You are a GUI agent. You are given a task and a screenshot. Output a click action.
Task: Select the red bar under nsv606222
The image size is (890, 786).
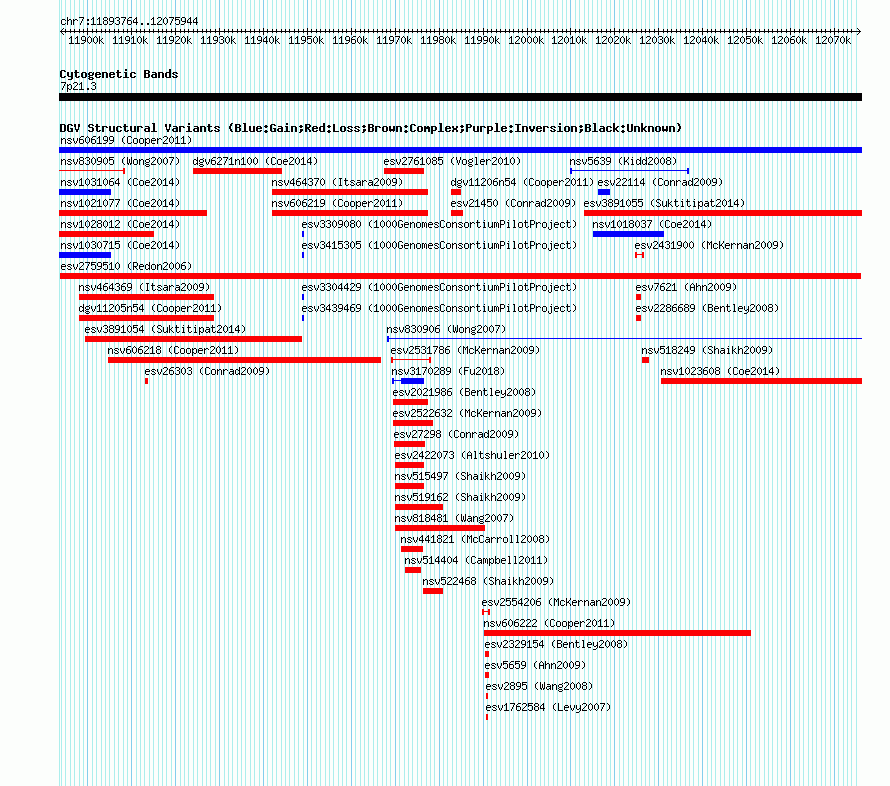point(617,633)
